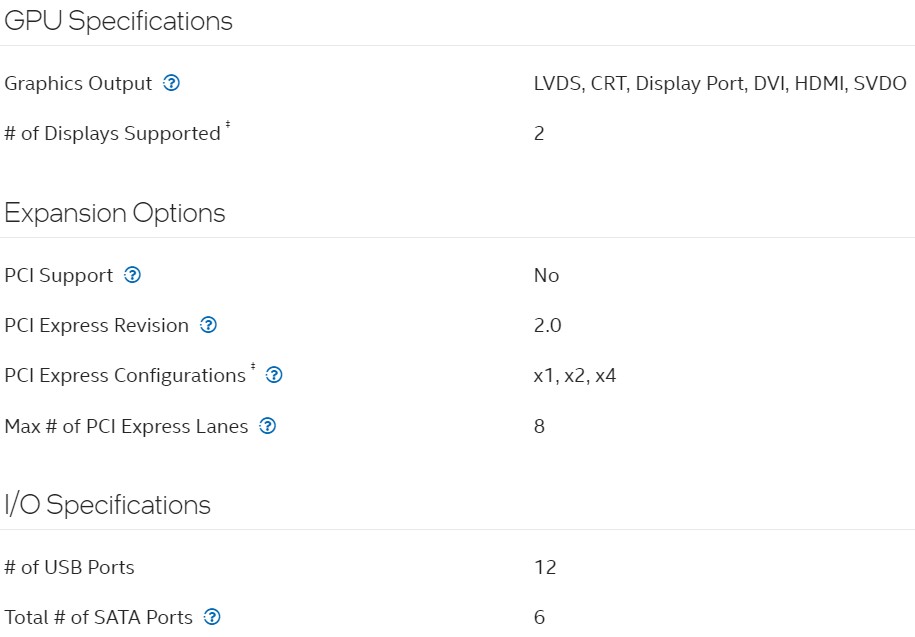Click the GPU Specifications section heading
The image size is (915, 637).
[x=118, y=21]
